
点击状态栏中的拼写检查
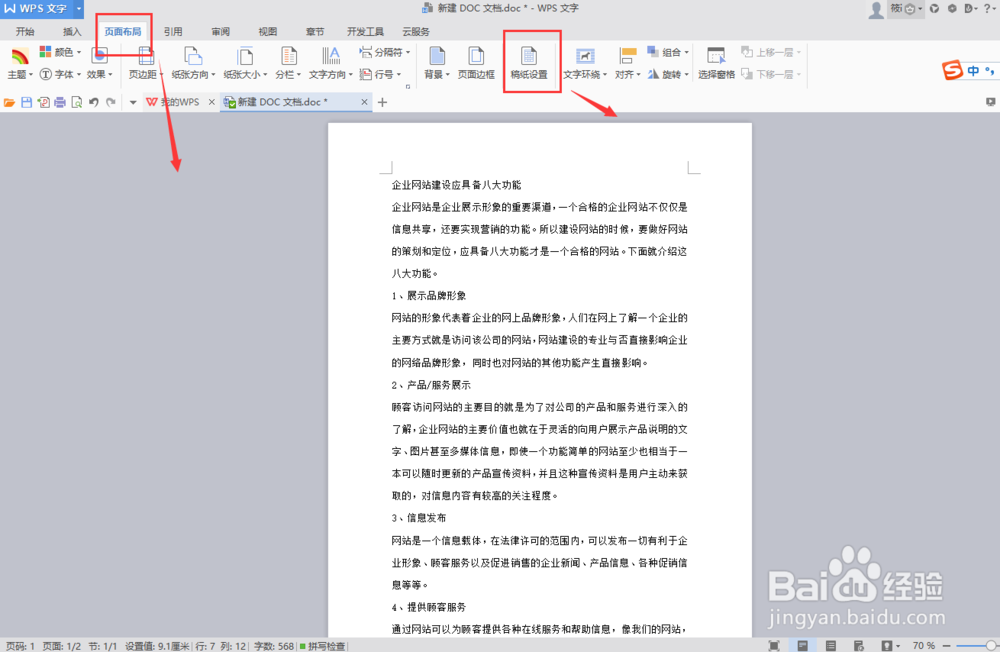[x=325, y=645]
